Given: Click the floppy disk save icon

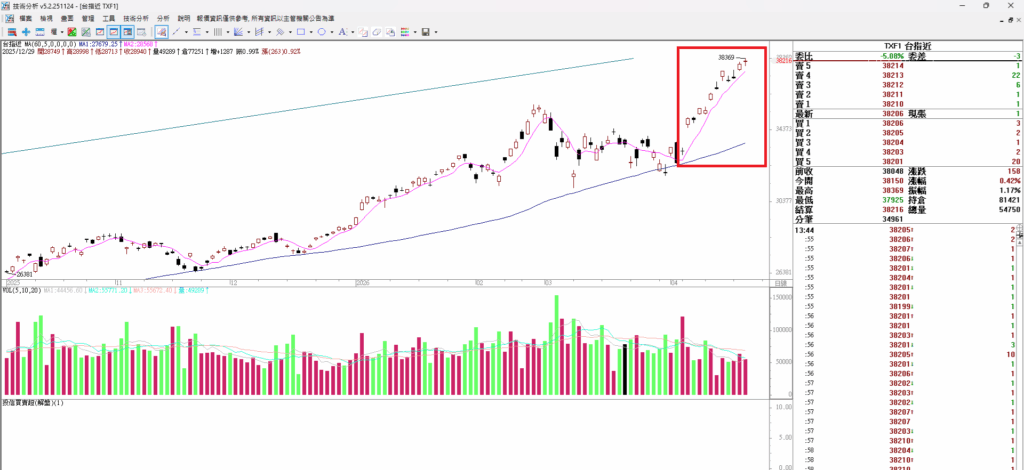Looking at the screenshot, I should tap(426, 32).
